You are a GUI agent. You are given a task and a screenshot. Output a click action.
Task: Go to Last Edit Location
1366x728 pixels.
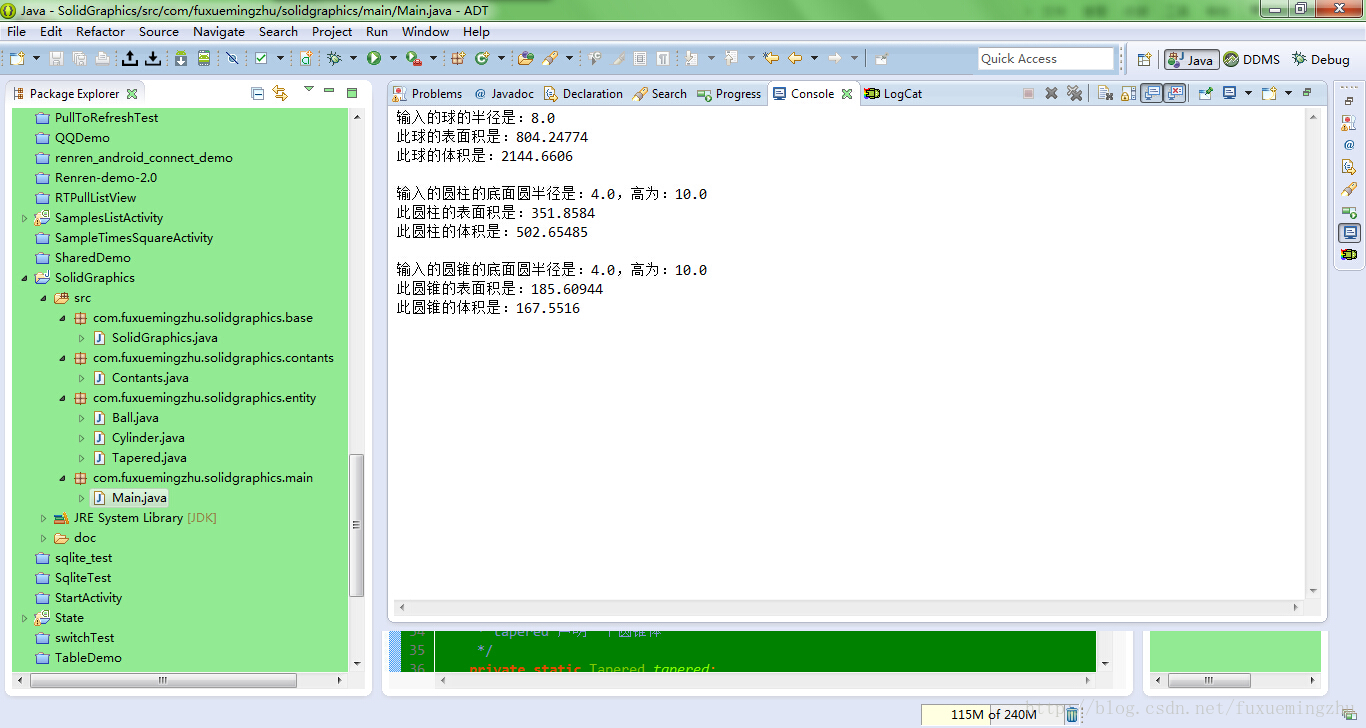tap(771, 58)
